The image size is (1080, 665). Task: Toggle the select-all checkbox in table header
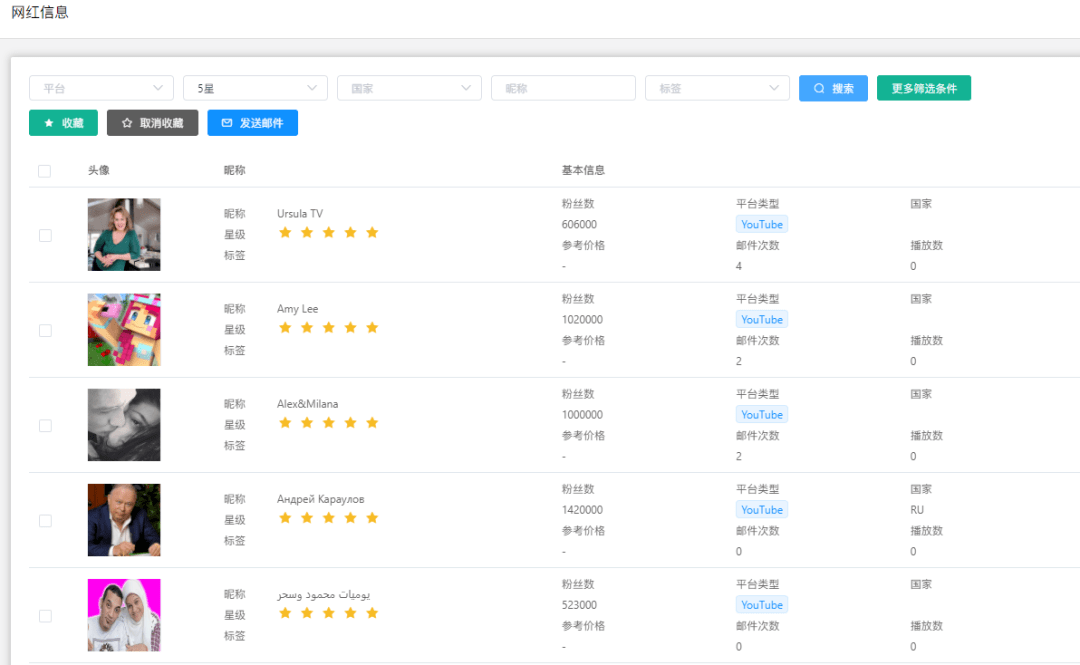click(44, 171)
